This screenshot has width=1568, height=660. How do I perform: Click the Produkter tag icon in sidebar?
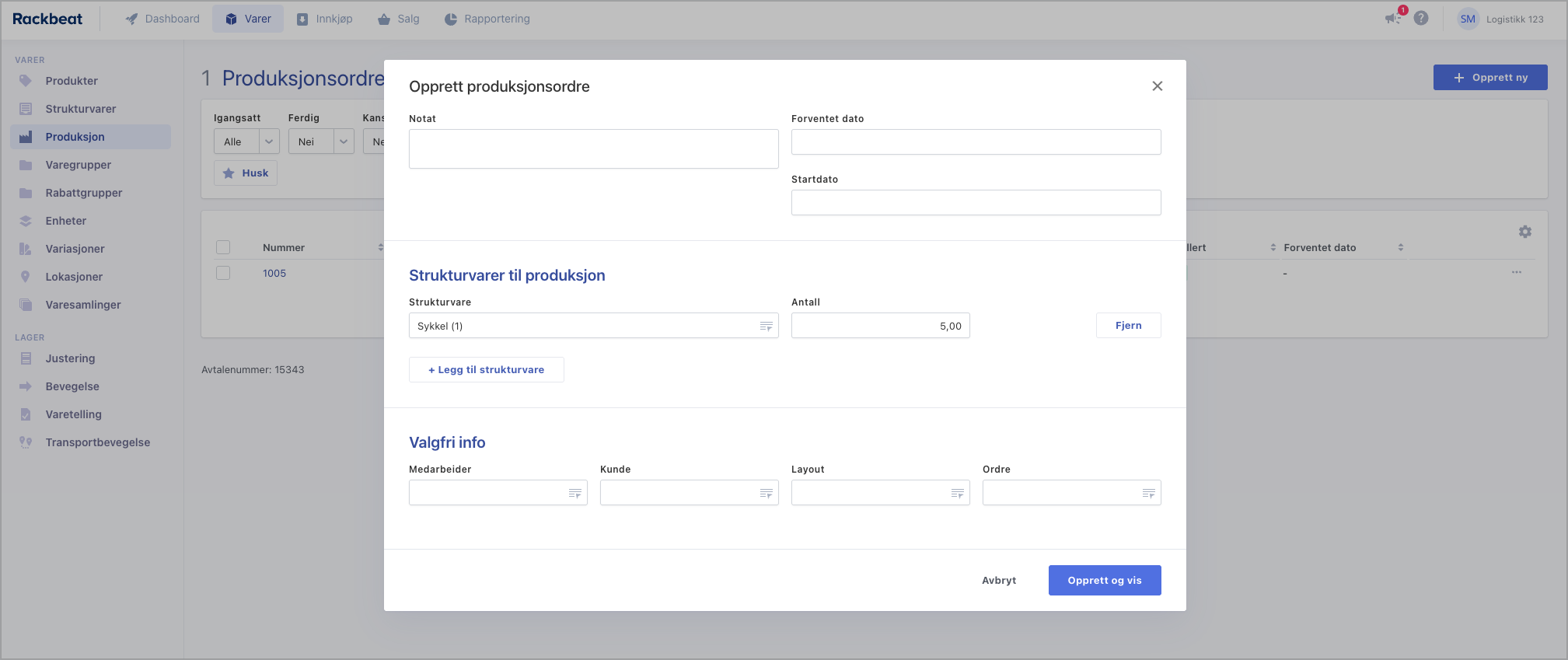tap(26, 81)
